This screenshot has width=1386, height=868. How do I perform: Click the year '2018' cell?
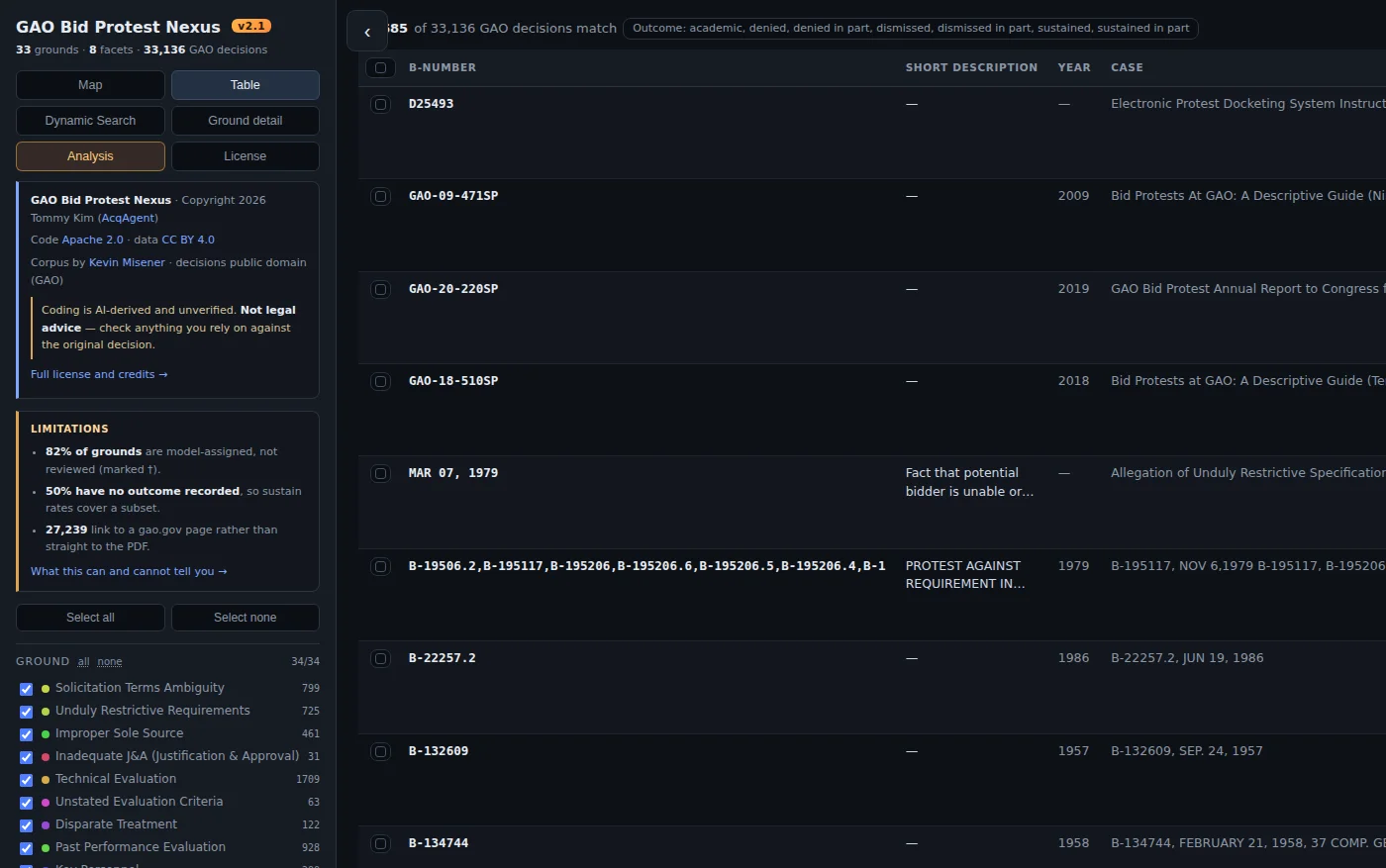1073,381
